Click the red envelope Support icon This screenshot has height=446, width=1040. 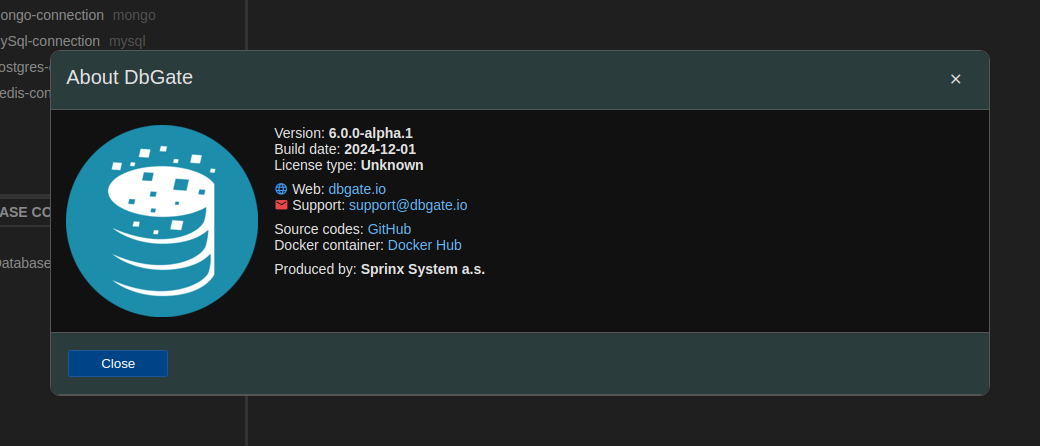(x=281, y=205)
